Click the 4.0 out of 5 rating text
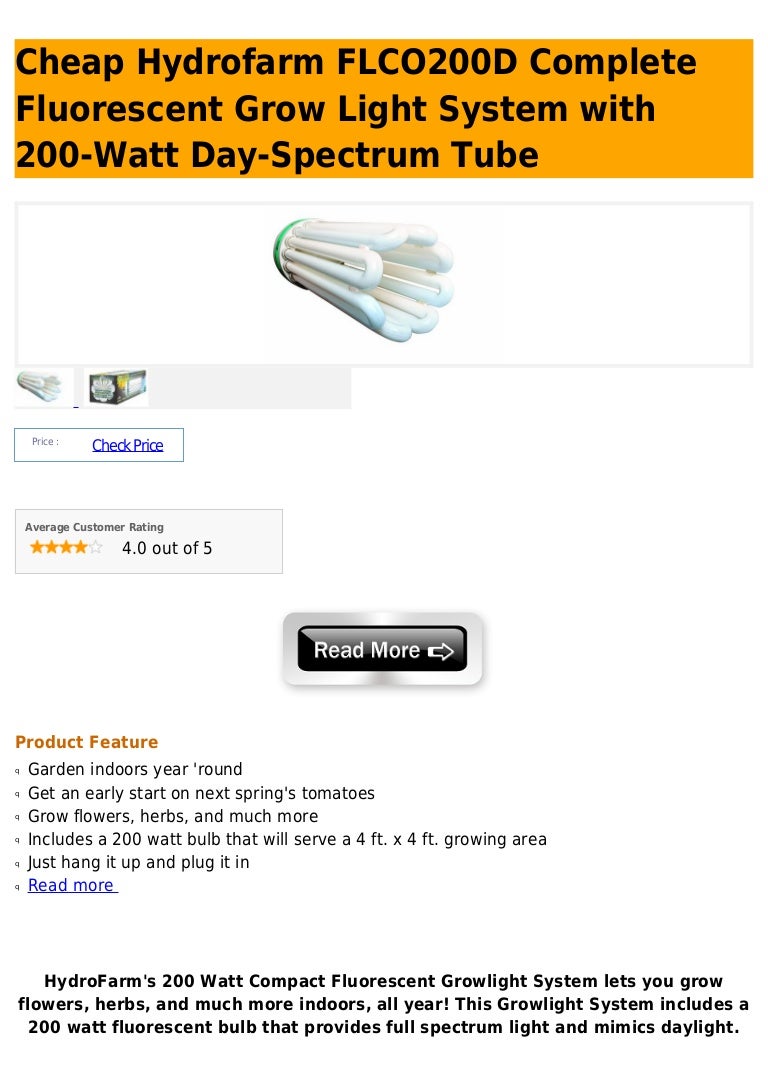 (x=167, y=548)
